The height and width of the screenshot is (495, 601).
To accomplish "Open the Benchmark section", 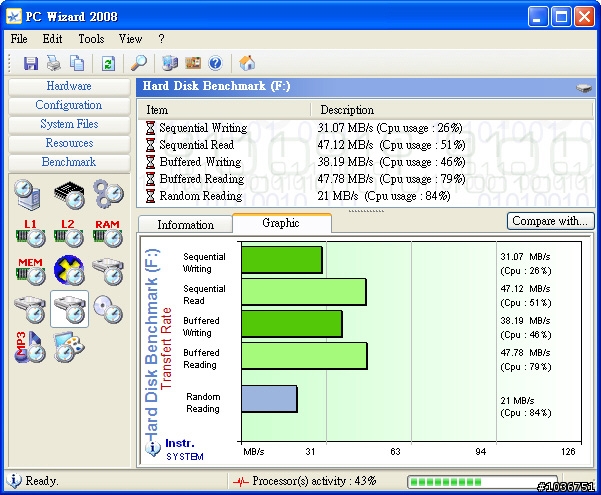I will (x=69, y=162).
